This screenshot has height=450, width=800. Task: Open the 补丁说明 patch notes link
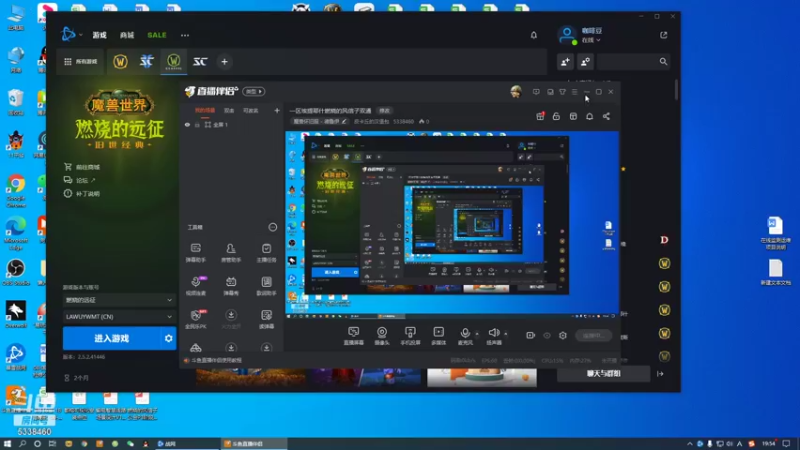pos(82,193)
